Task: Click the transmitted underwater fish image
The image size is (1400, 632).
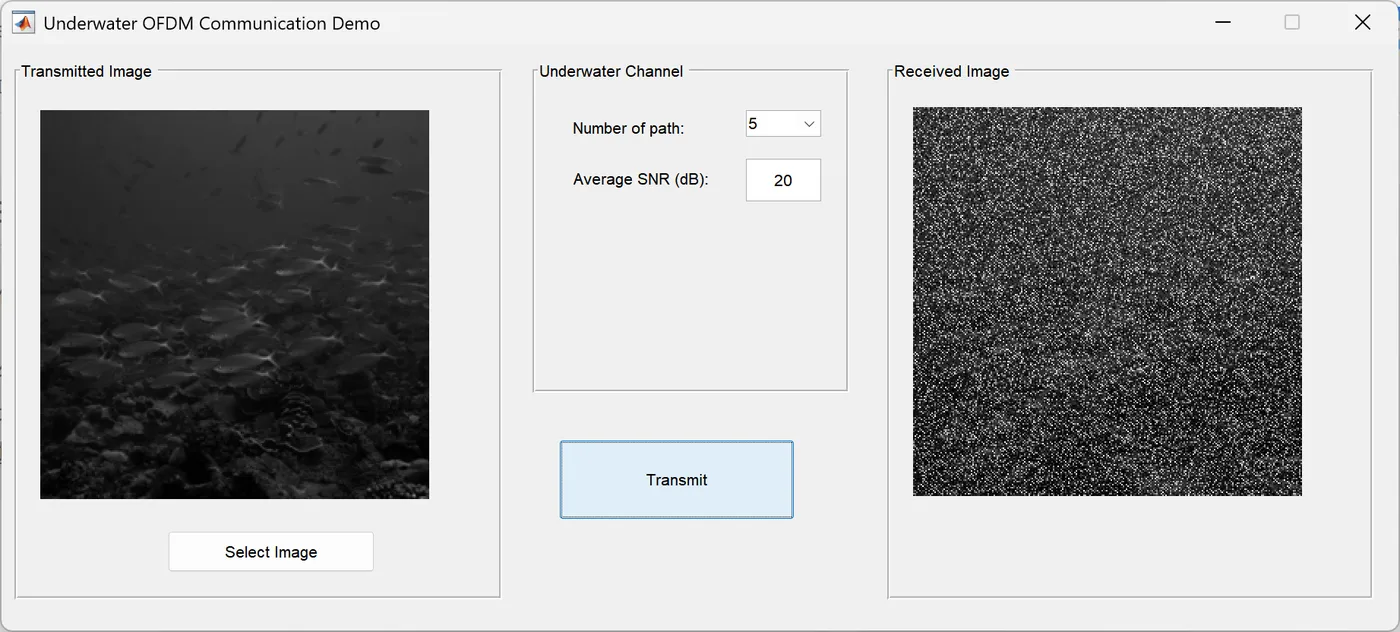Action: coord(234,304)
